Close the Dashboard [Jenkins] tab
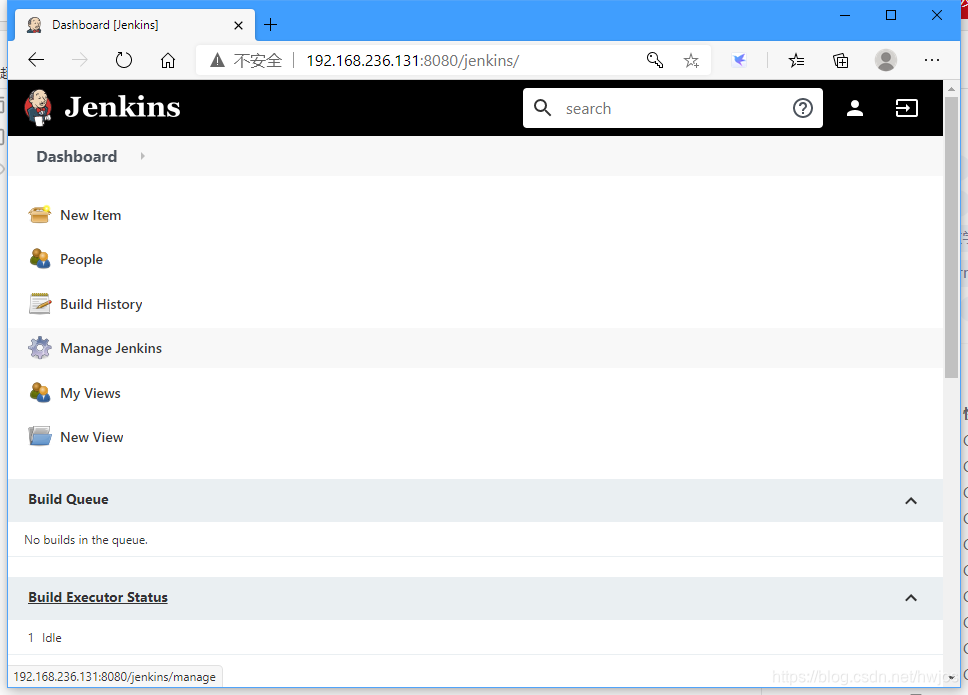968x695 pixels. click(x=238, y=25)
